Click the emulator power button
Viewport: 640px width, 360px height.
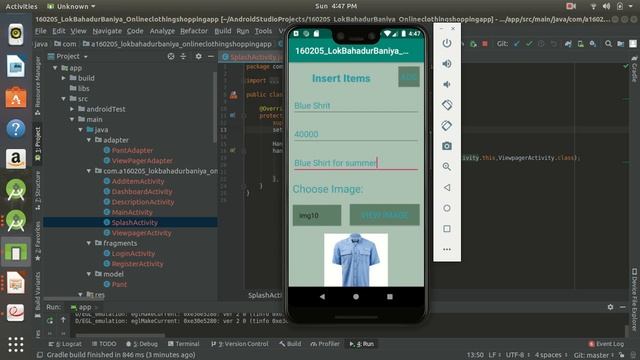click(447, 43)
